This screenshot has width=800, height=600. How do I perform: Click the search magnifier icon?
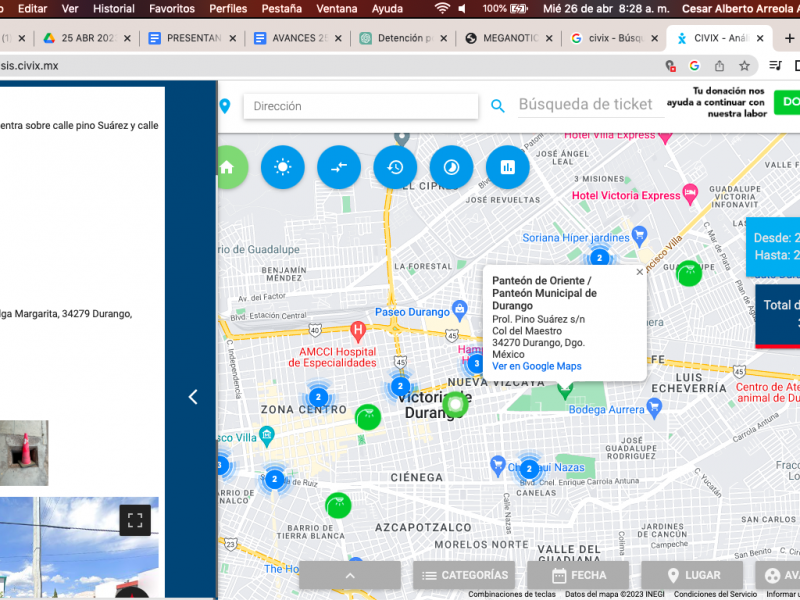click(x=497, y=106)
